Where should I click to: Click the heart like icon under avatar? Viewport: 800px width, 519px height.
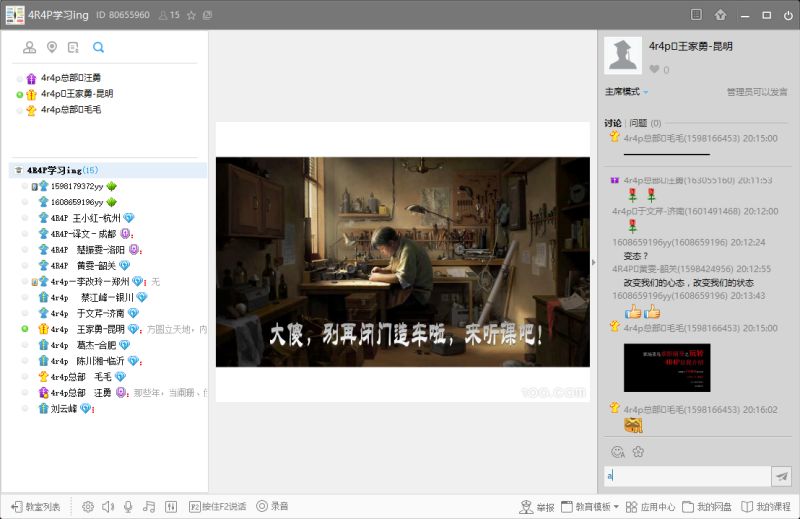pyautogui.click(x=654, y=70)
